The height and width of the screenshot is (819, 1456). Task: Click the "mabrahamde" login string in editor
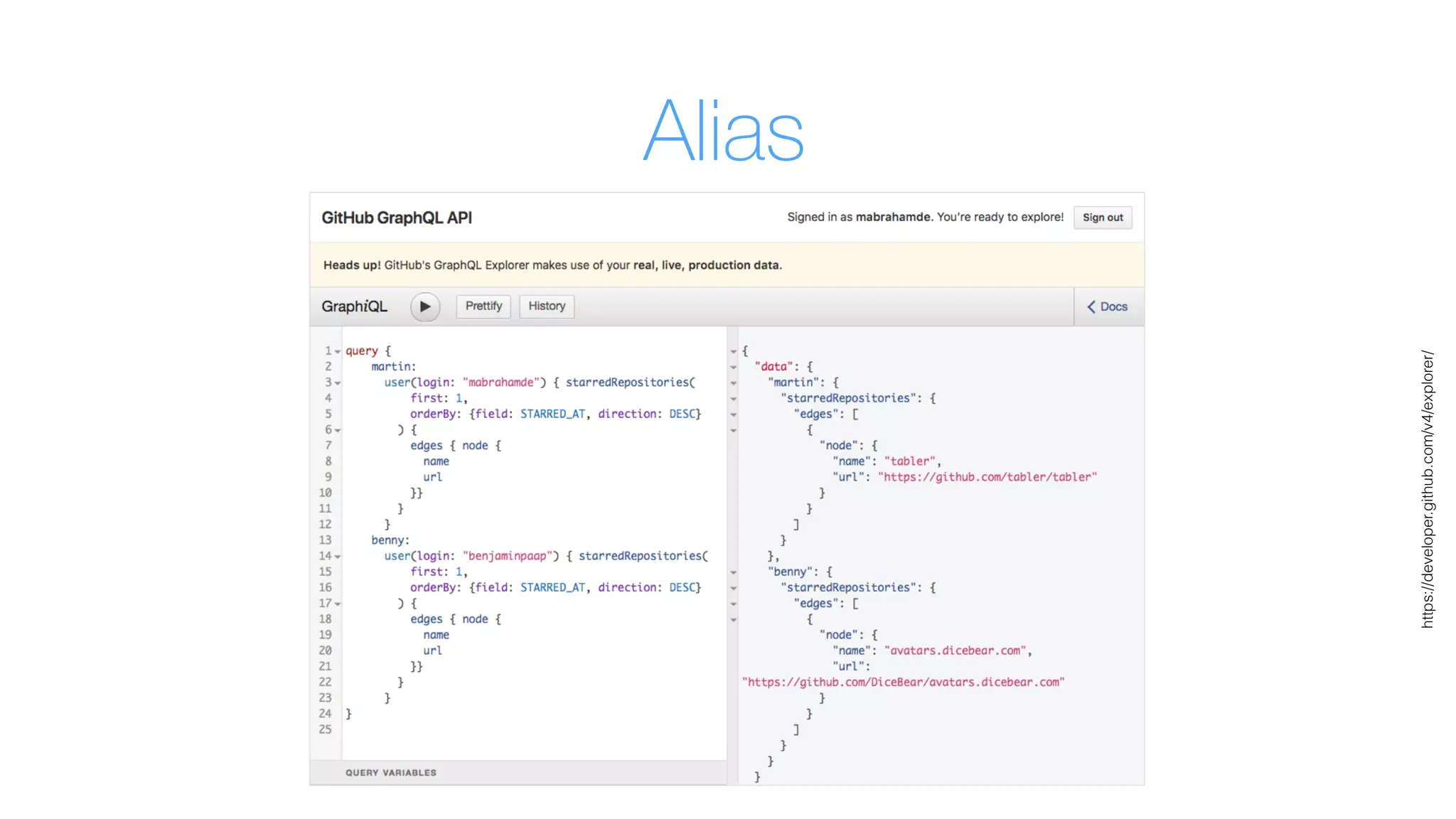tap(501, 382)
